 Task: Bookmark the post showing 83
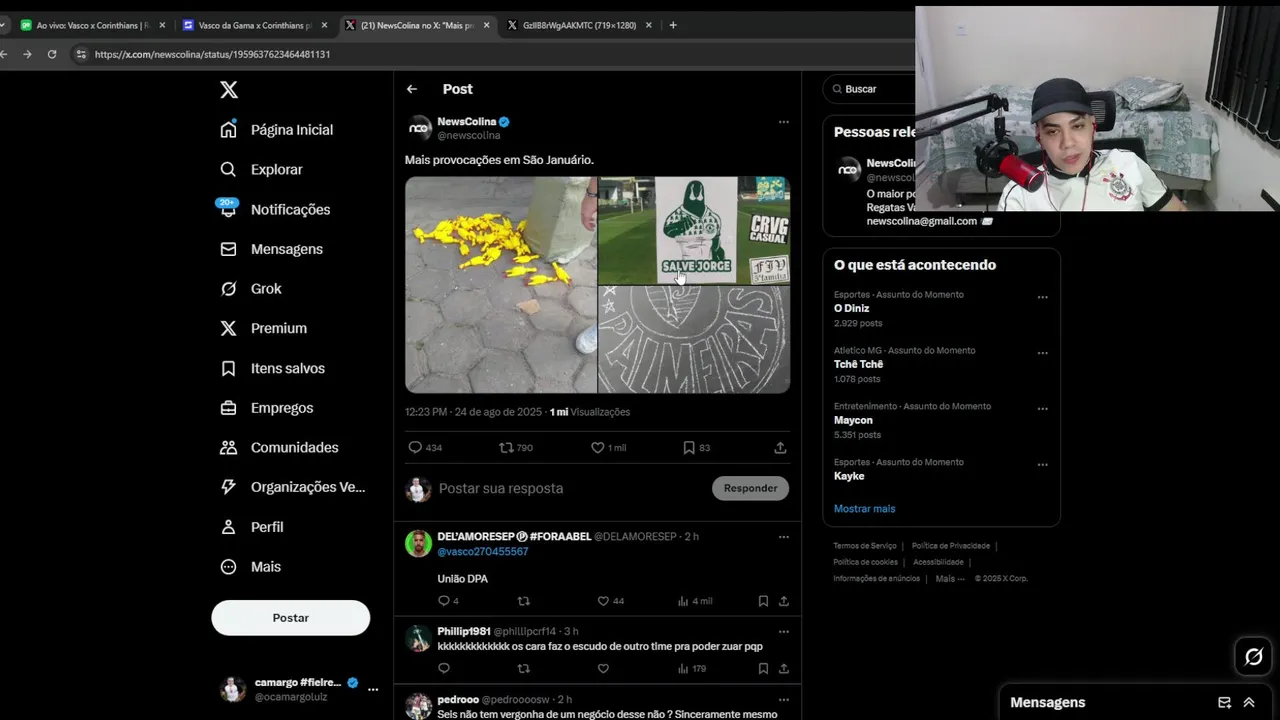coord(689,448)
